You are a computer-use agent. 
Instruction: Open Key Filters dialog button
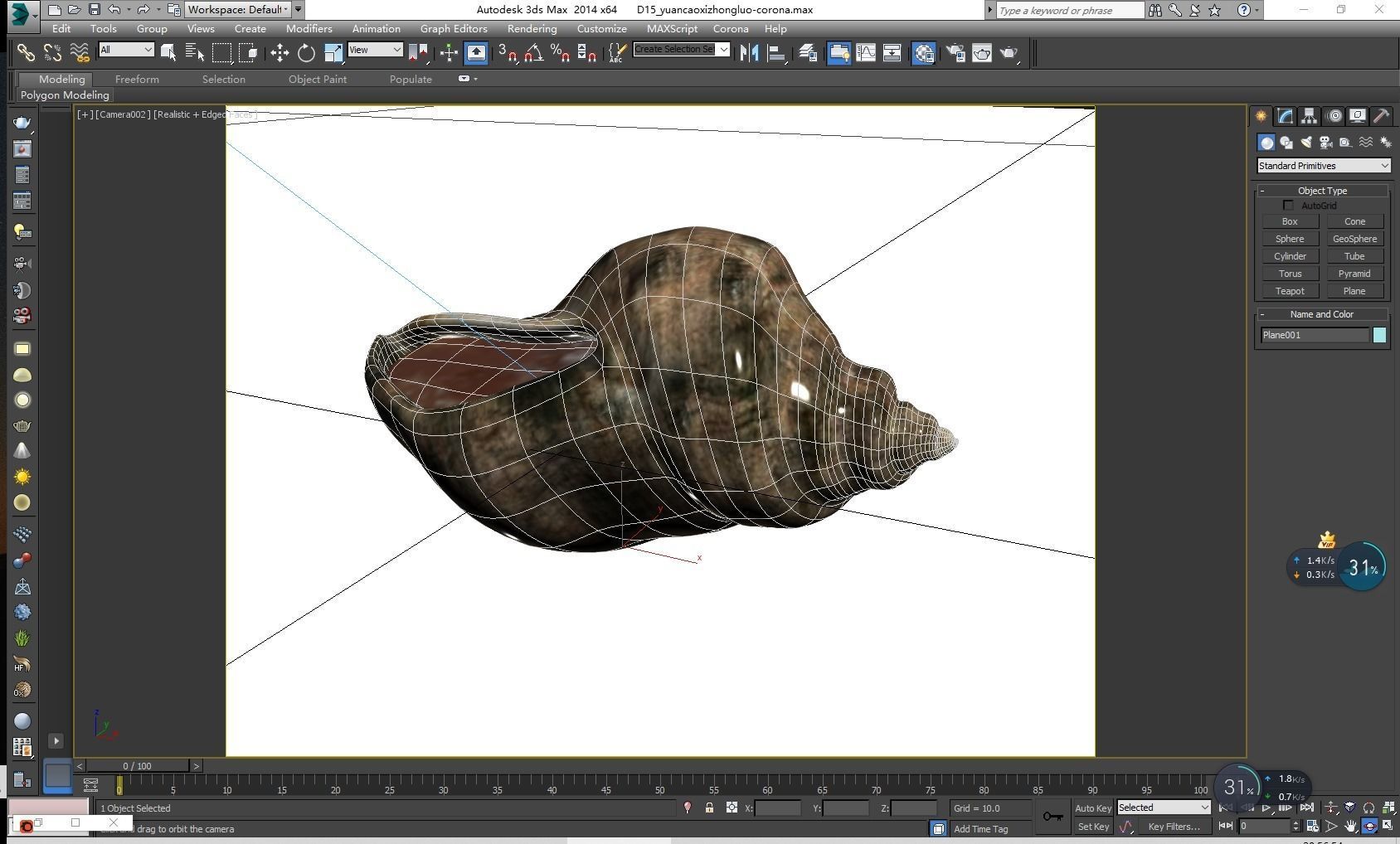coord(1174,827)
